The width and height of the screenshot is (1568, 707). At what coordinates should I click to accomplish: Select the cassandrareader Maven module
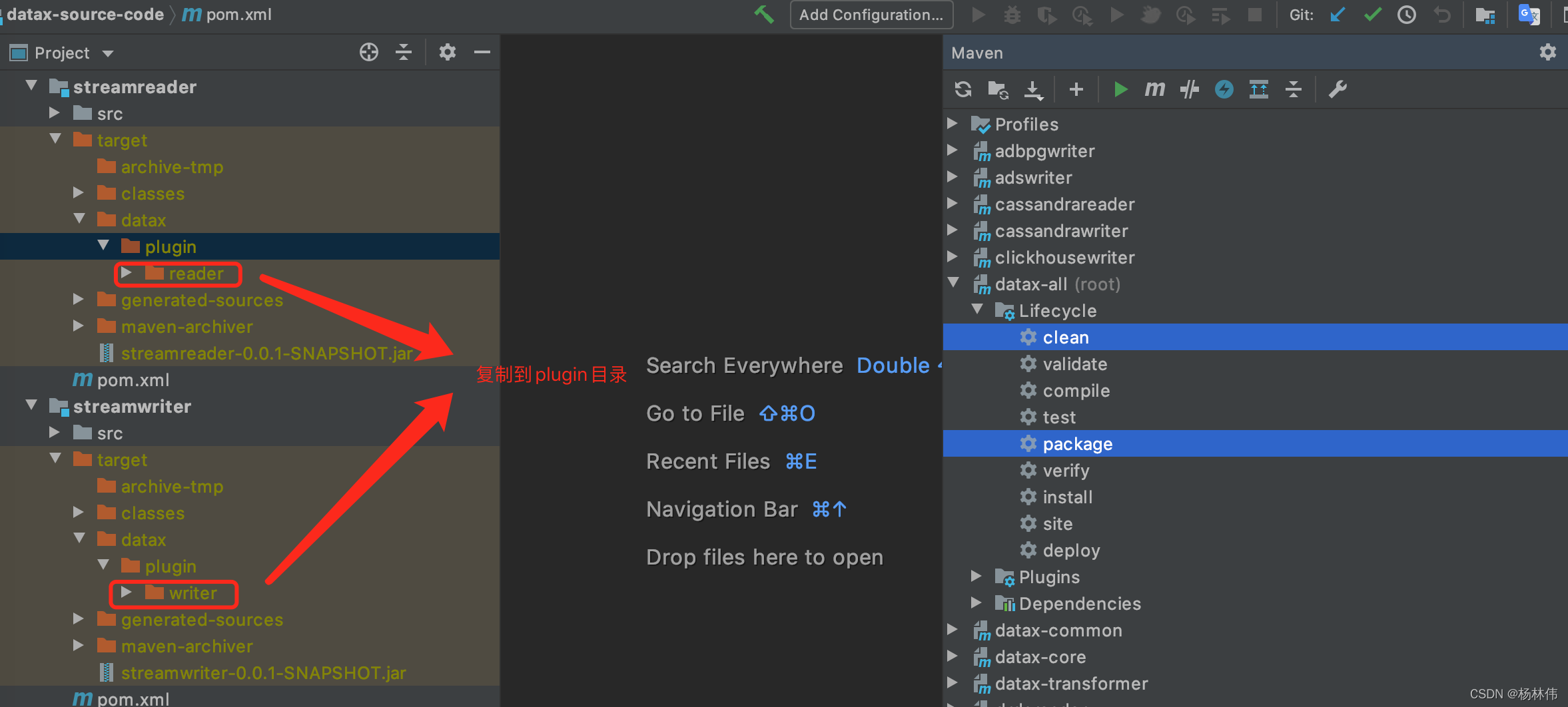click(1255, 204)
